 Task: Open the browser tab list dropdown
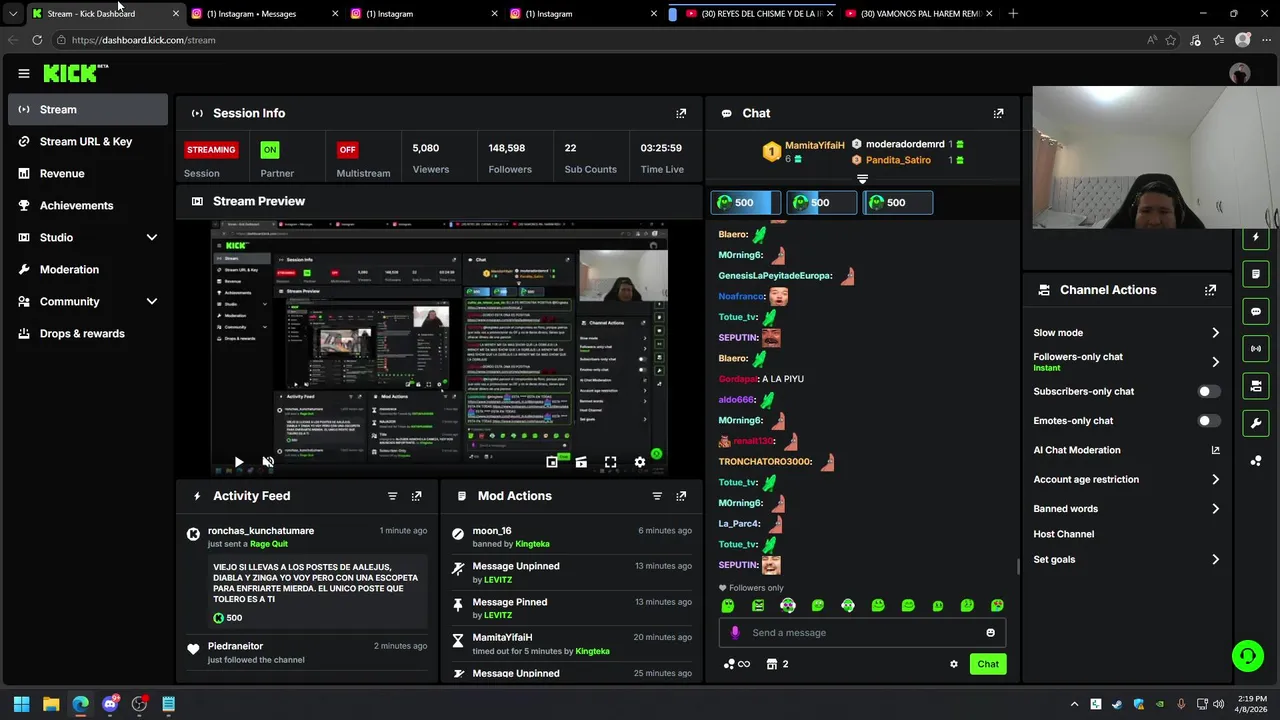point(13,13)
